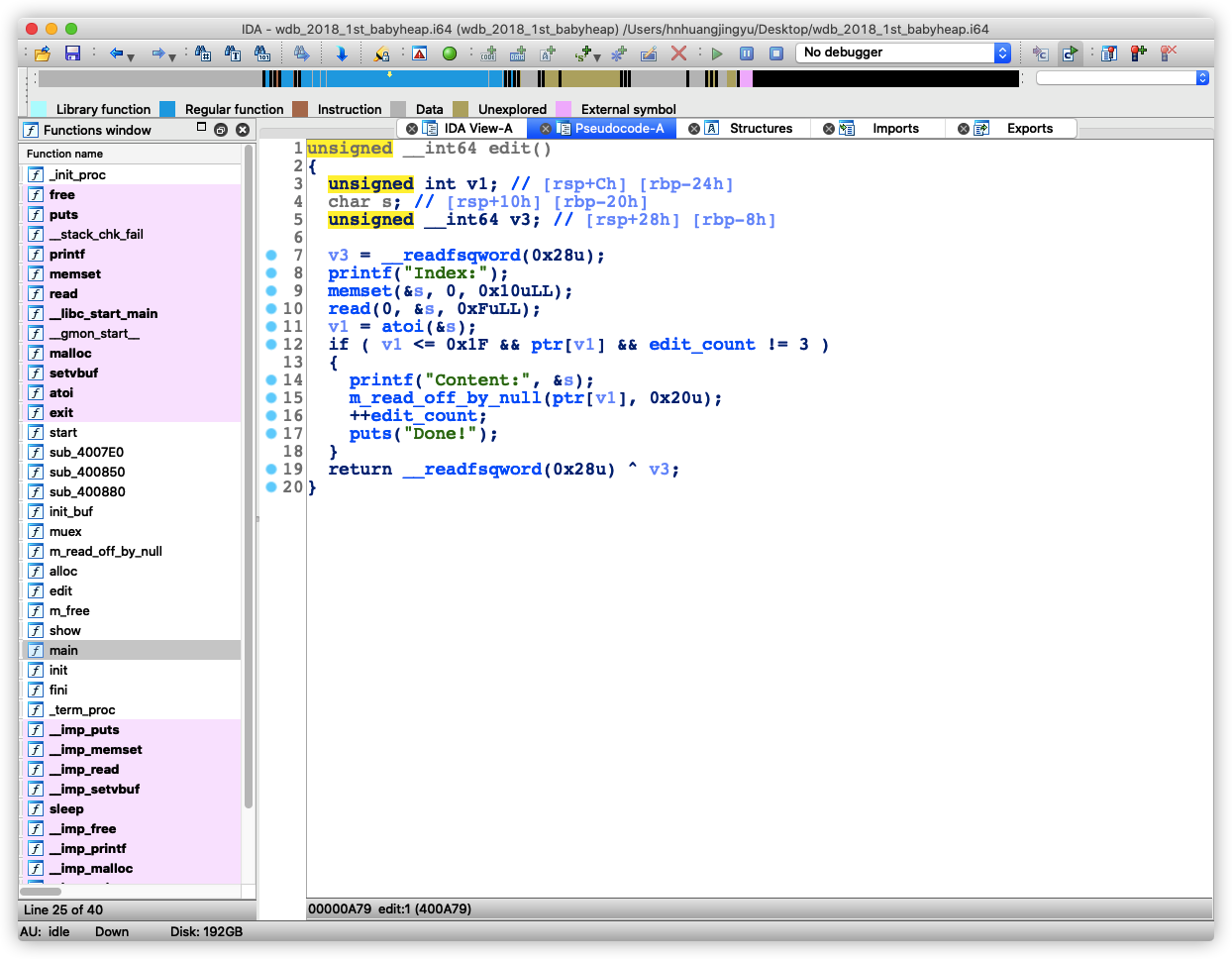Viewport: 1232px width, 959px height.
Task: Click the green circle status icon
Action: [x=450, y=53]
